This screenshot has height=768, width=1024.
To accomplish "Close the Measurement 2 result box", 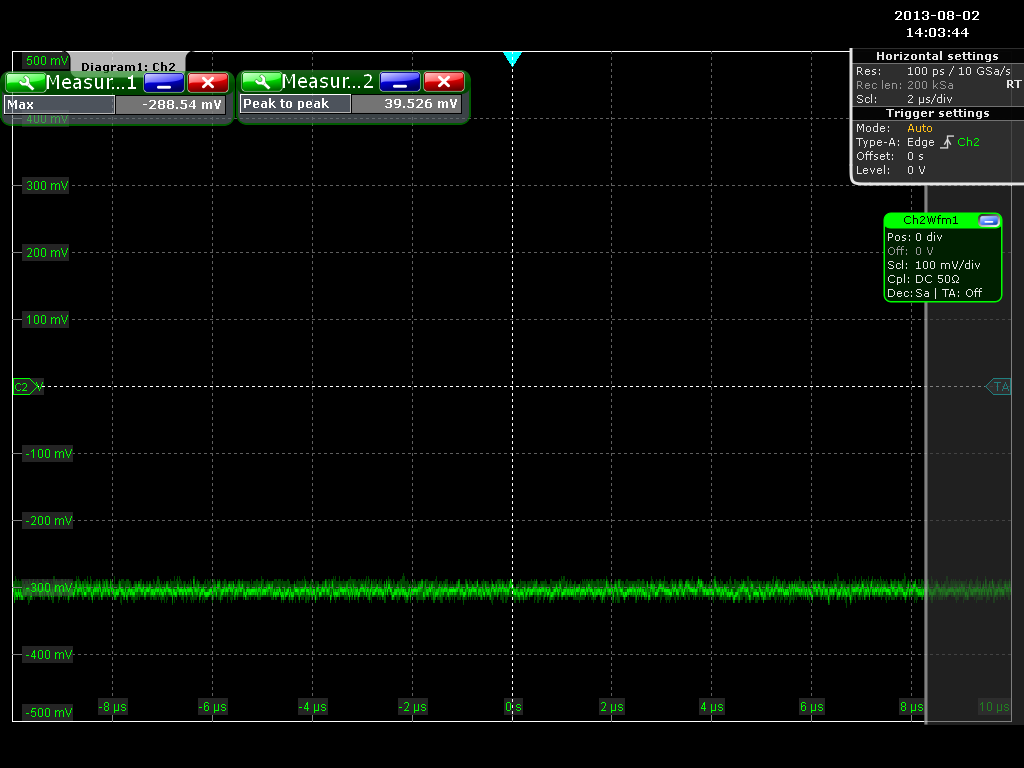I will pos(443,82).
